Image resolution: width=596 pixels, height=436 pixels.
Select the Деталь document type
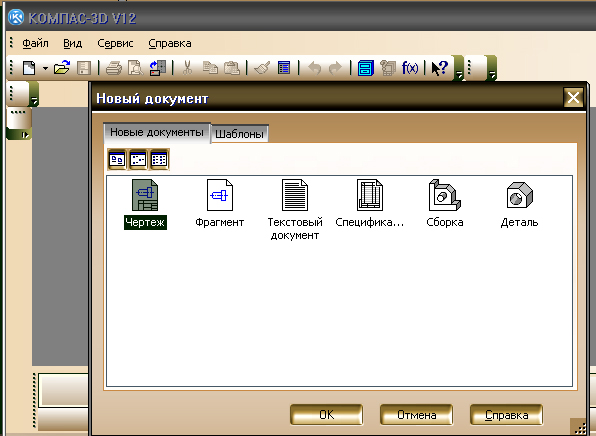[520, 204]
